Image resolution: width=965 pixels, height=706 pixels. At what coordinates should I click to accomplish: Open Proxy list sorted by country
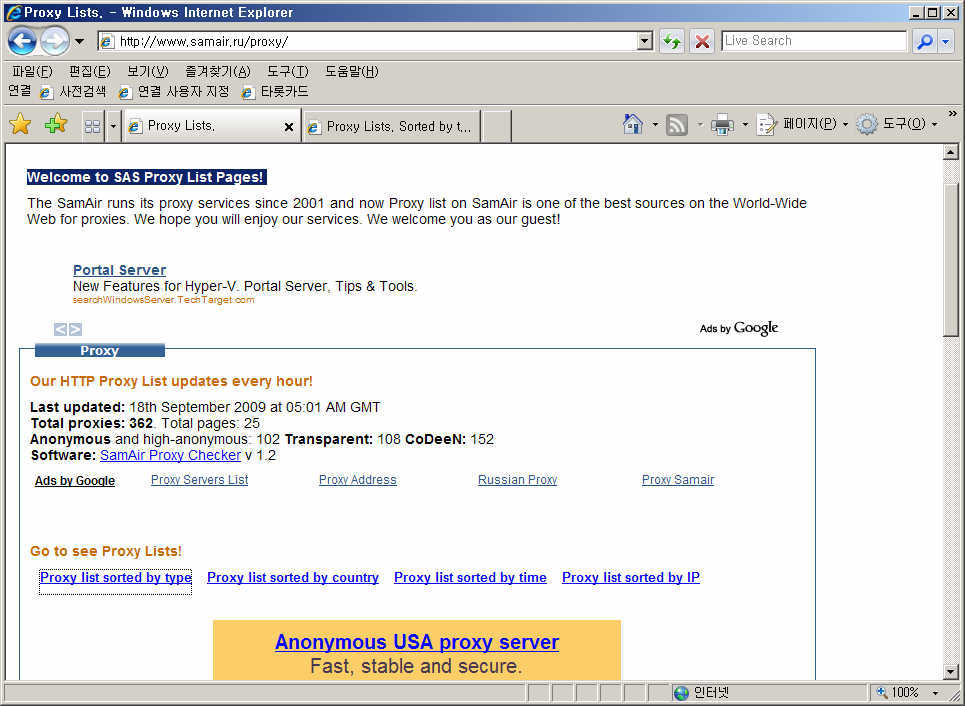click(293, 577)
